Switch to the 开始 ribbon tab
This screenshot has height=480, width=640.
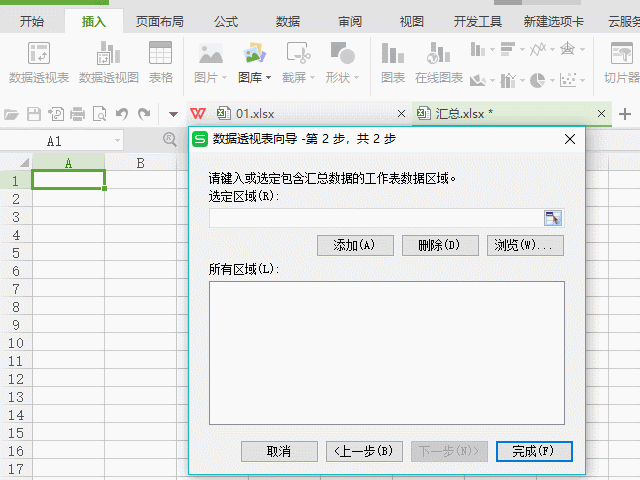pyautogui.click(x=32, y=21)
